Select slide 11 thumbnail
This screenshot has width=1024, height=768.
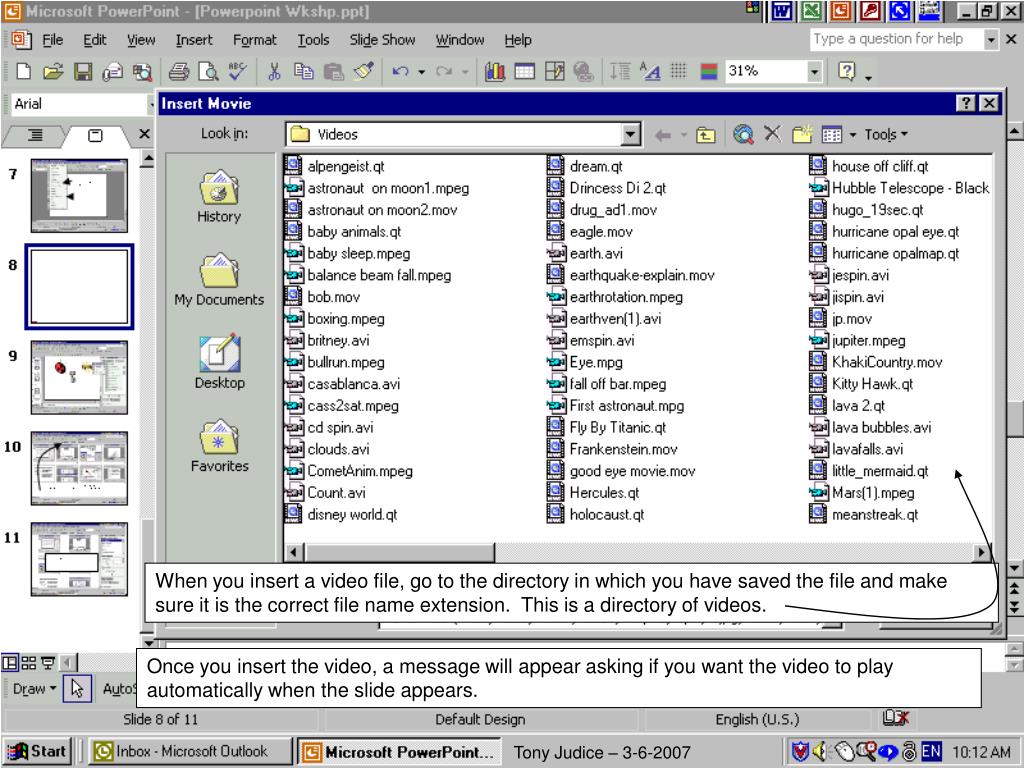pos(80,558)
